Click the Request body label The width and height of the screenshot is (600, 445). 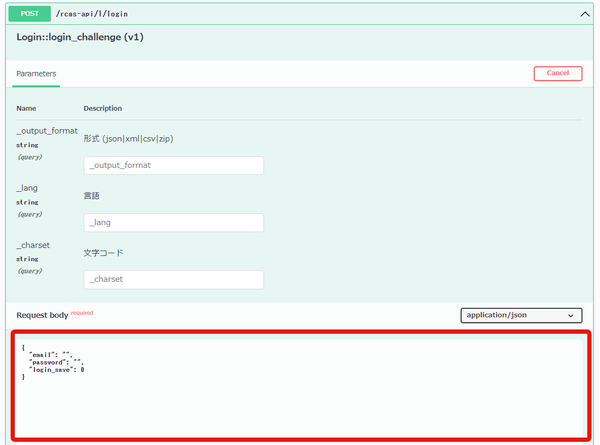42,315
